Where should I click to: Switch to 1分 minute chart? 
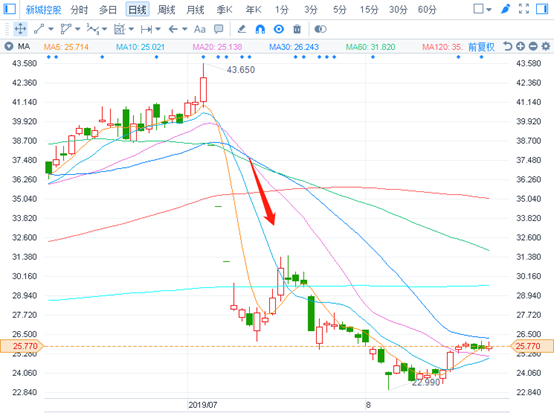[282, 10]
